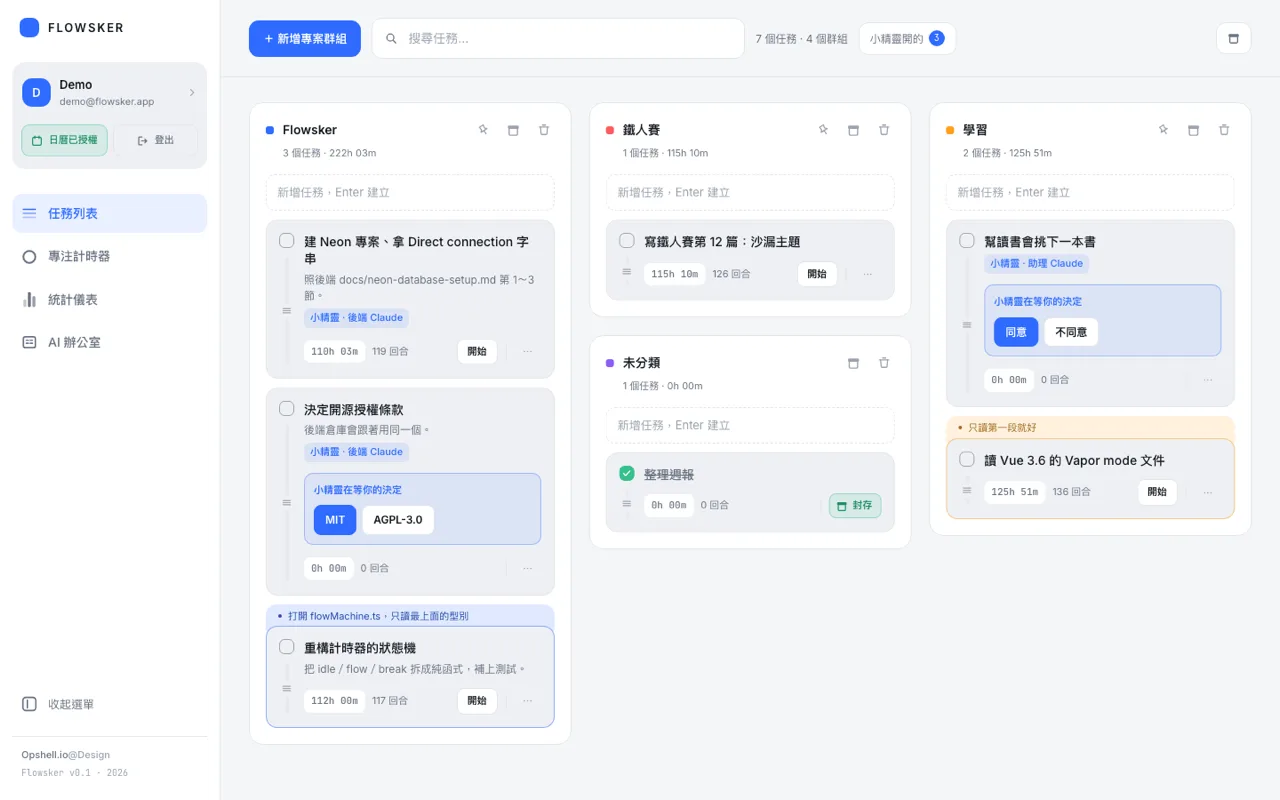
Task: Uncheck the completed 整理週報 task
Action: [x=627, y=473]
